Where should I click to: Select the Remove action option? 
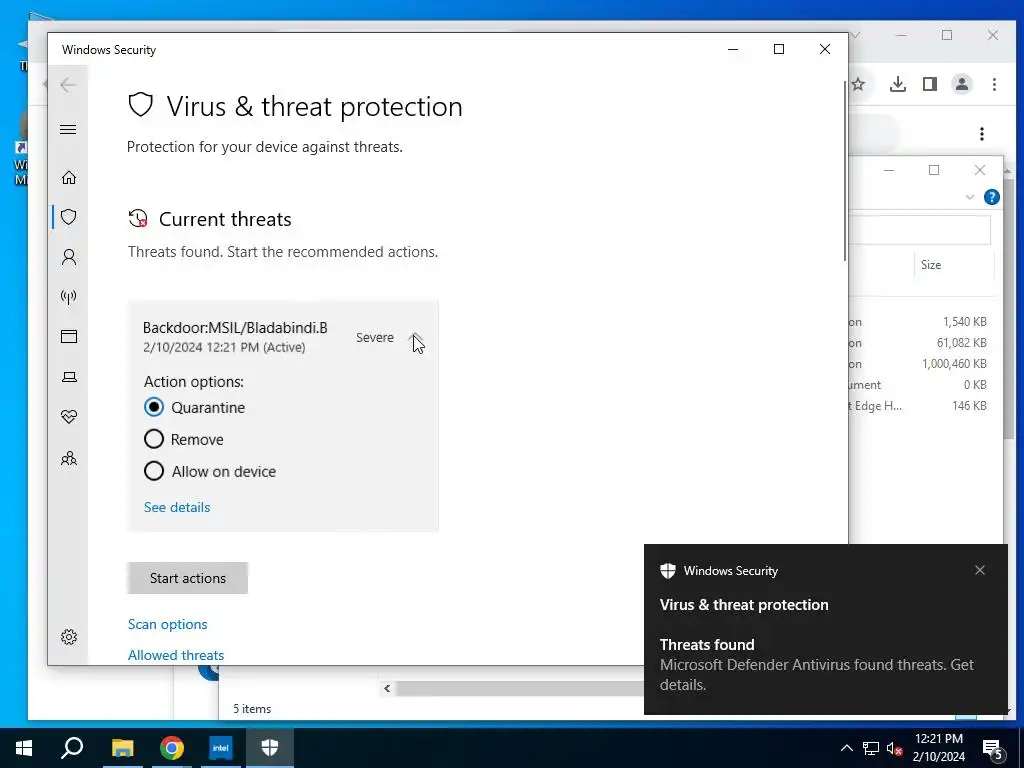[x=153, y=439]
